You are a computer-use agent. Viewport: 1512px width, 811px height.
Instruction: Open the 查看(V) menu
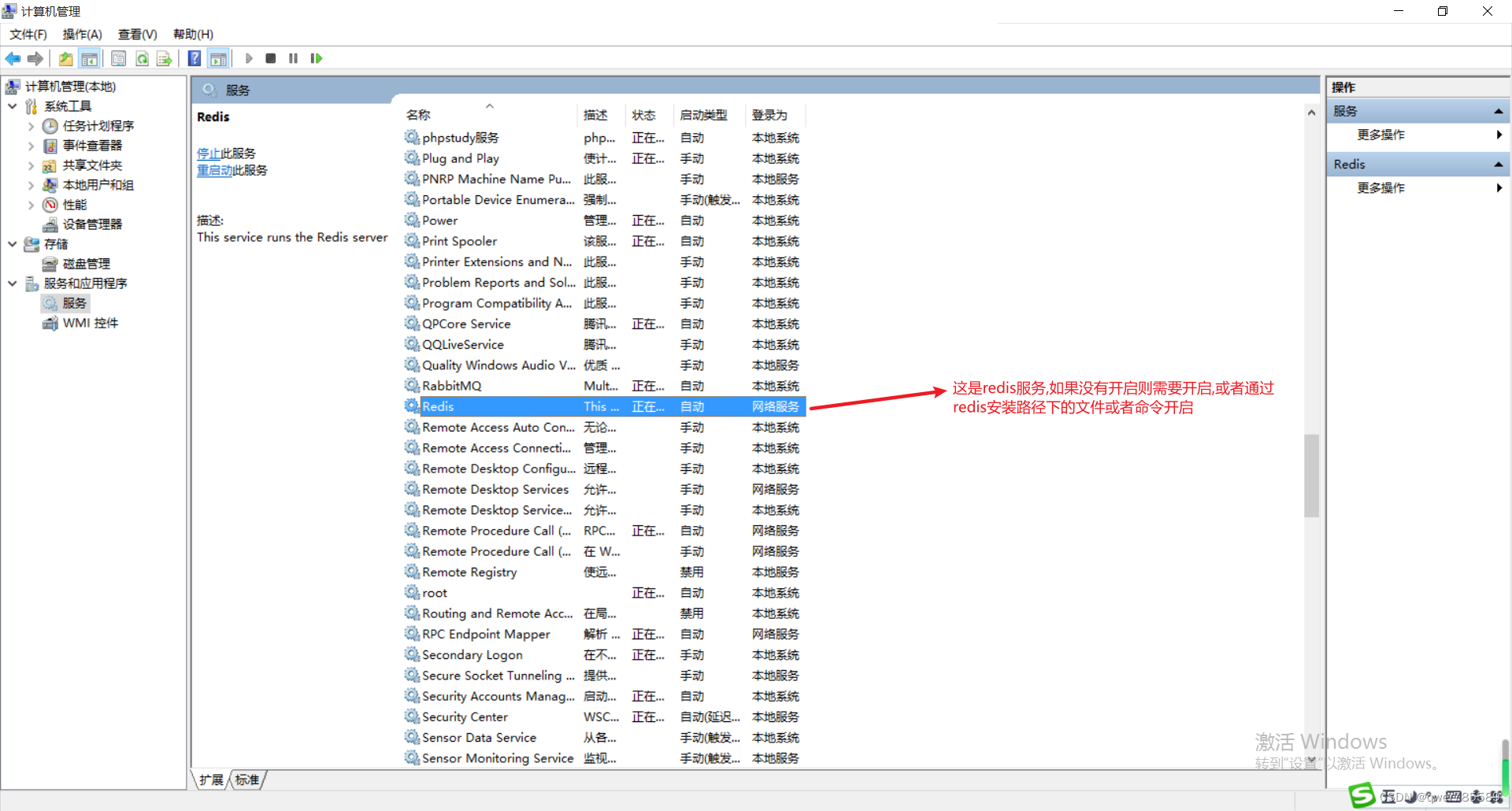[138, 35]
